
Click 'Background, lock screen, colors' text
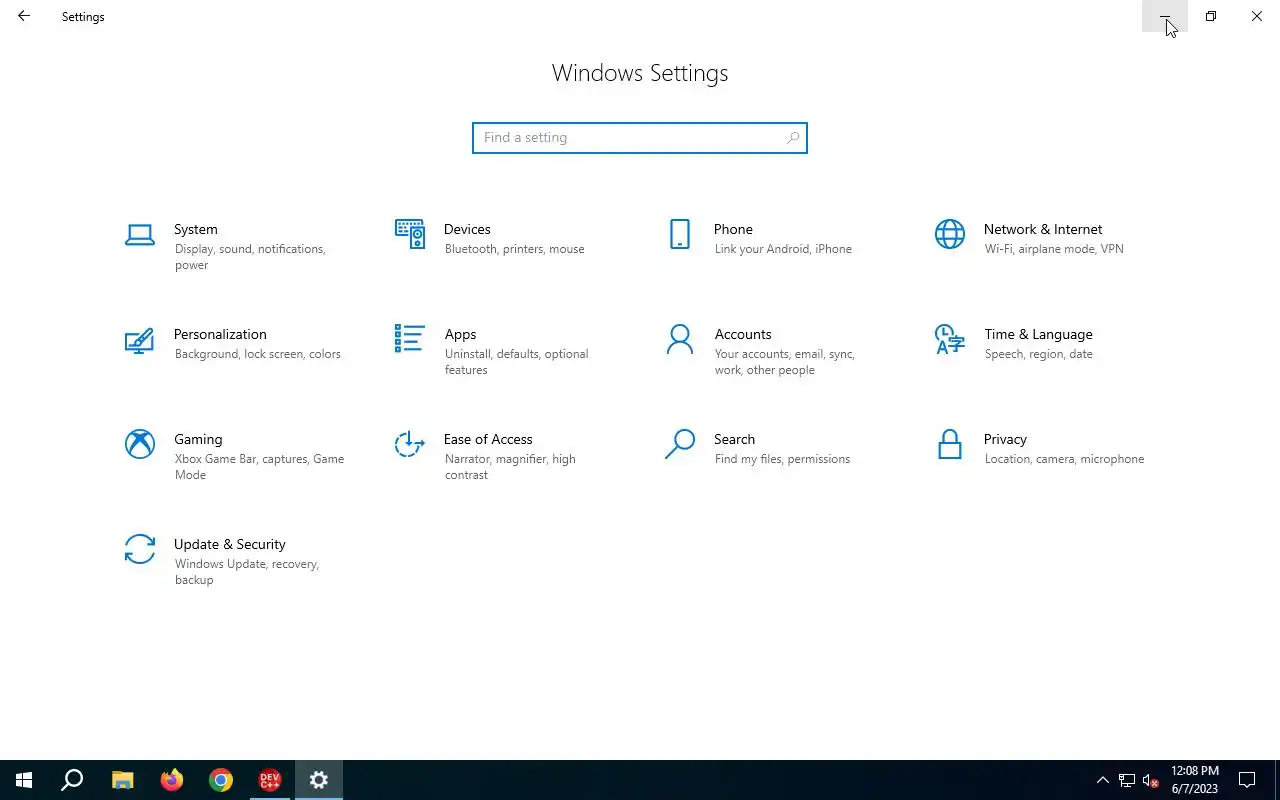pos(257,354)
